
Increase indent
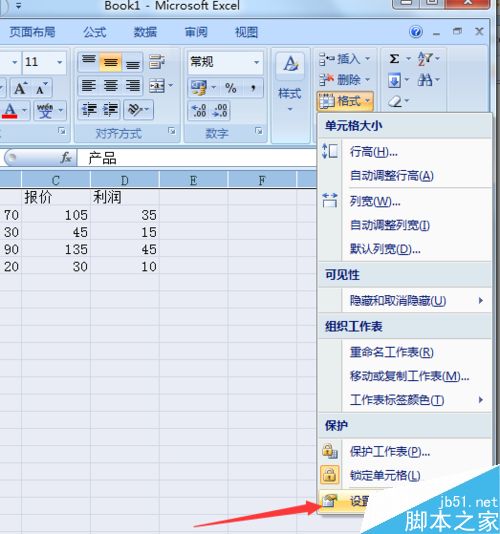pyautogui.click(x=110, y=110)
